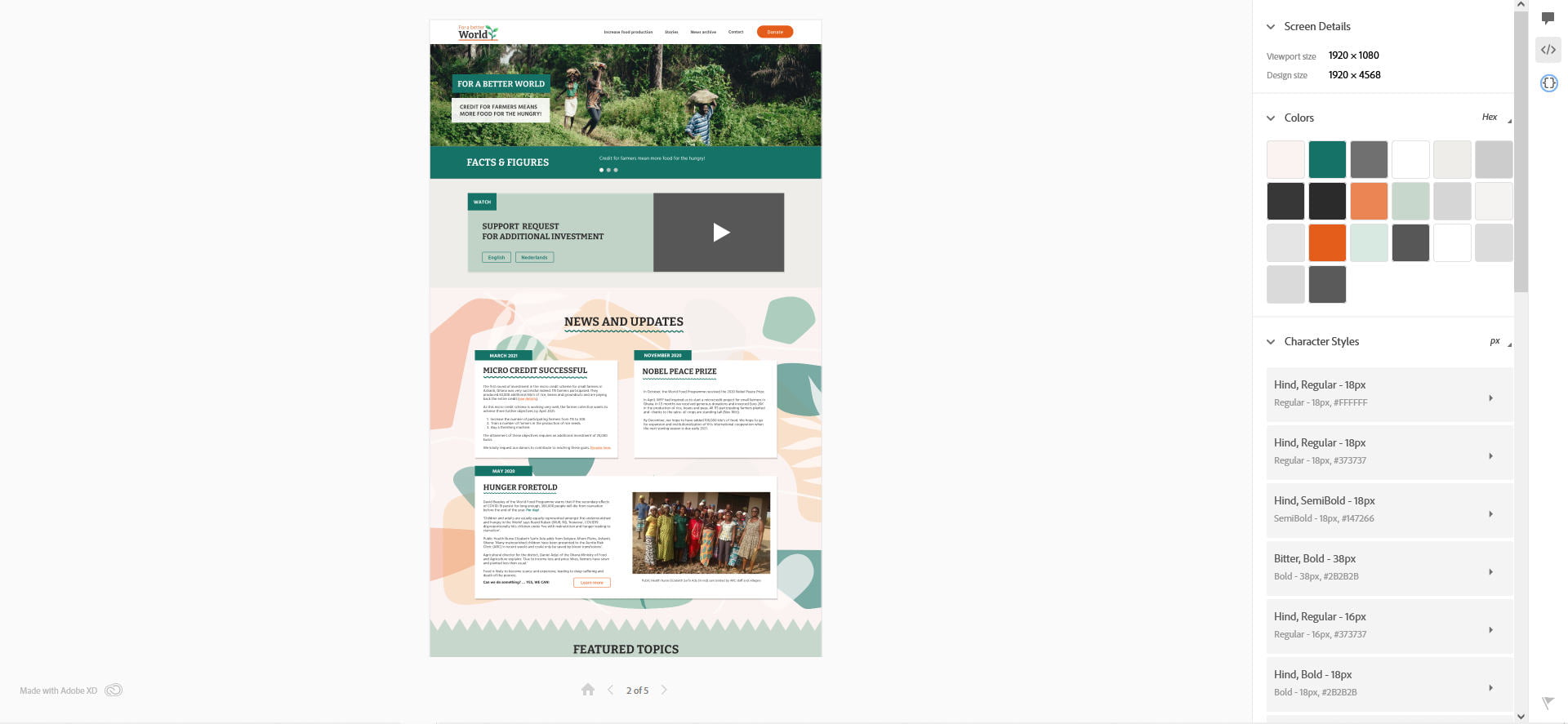
Task: Open the variables curly braces icon
Action: [x=1548, y=83]
